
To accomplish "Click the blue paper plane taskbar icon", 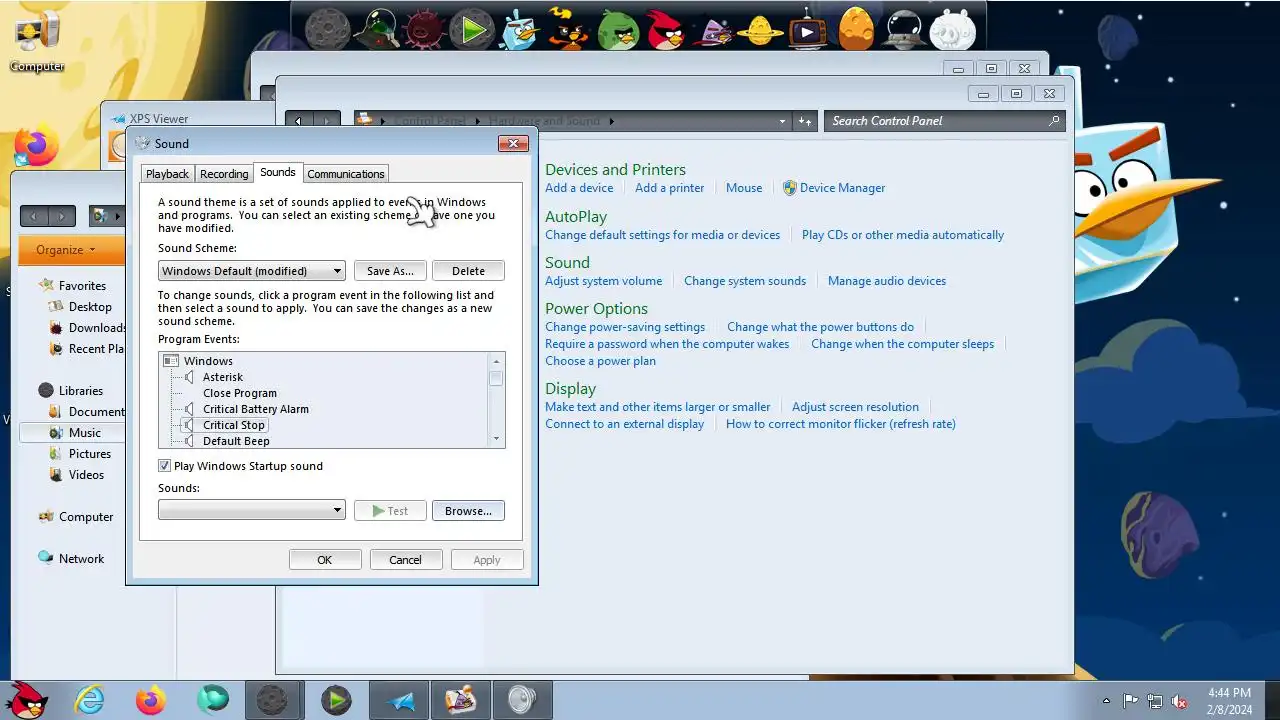I will point(400,700).
